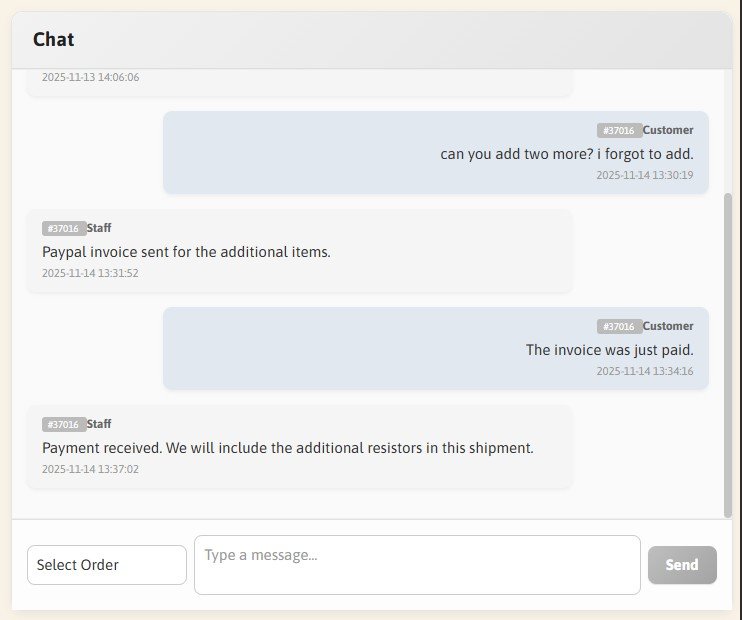Screen dimensions: 742x620
Task: Click timestamp 2025-11-14 13:37:02
Action: click(90, 469)
